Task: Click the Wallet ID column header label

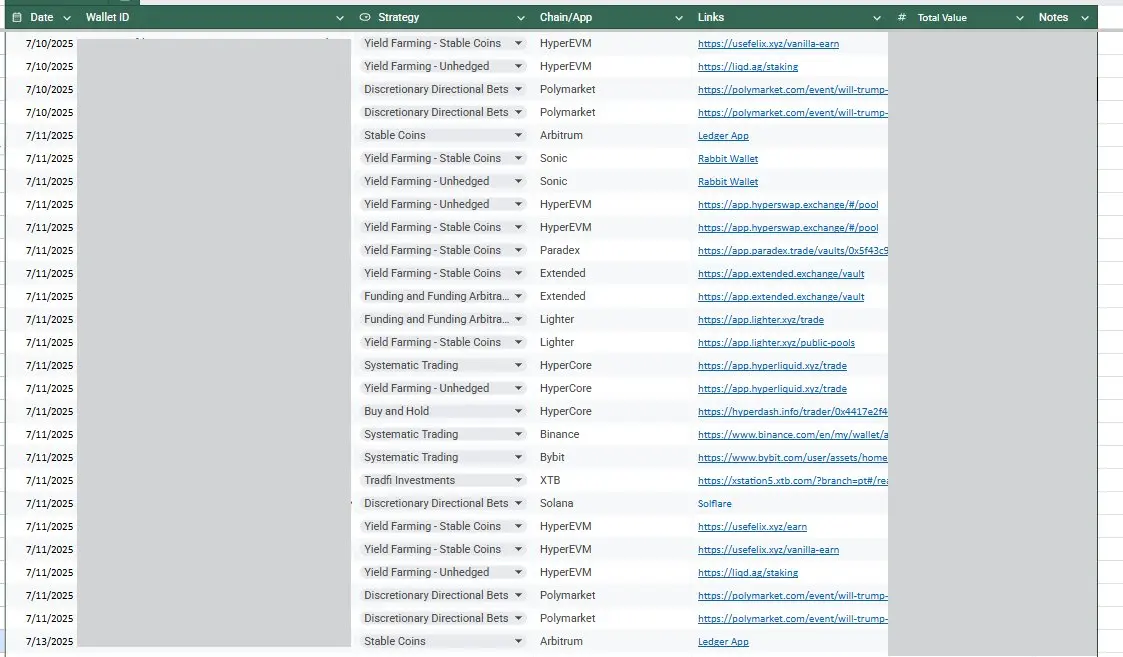Action: tap(107, 17)
